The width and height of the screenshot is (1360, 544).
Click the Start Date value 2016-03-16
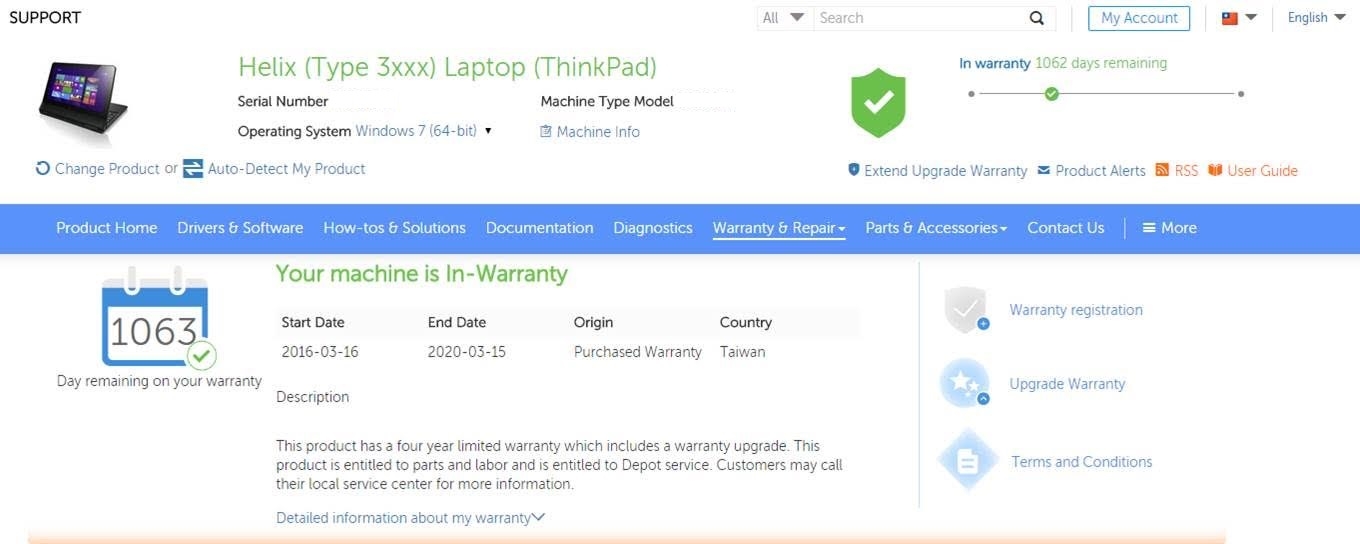[x=320, y=352]
